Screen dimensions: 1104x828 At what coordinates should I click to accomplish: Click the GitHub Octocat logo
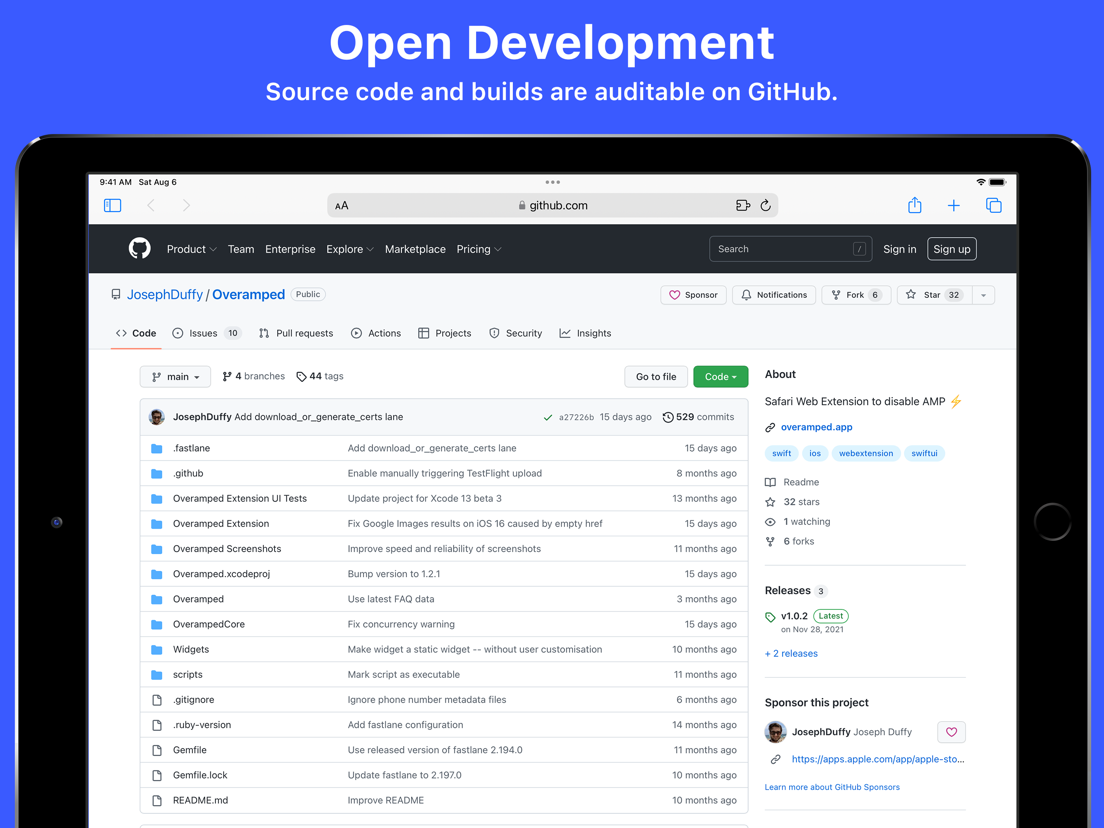[139, 249]
